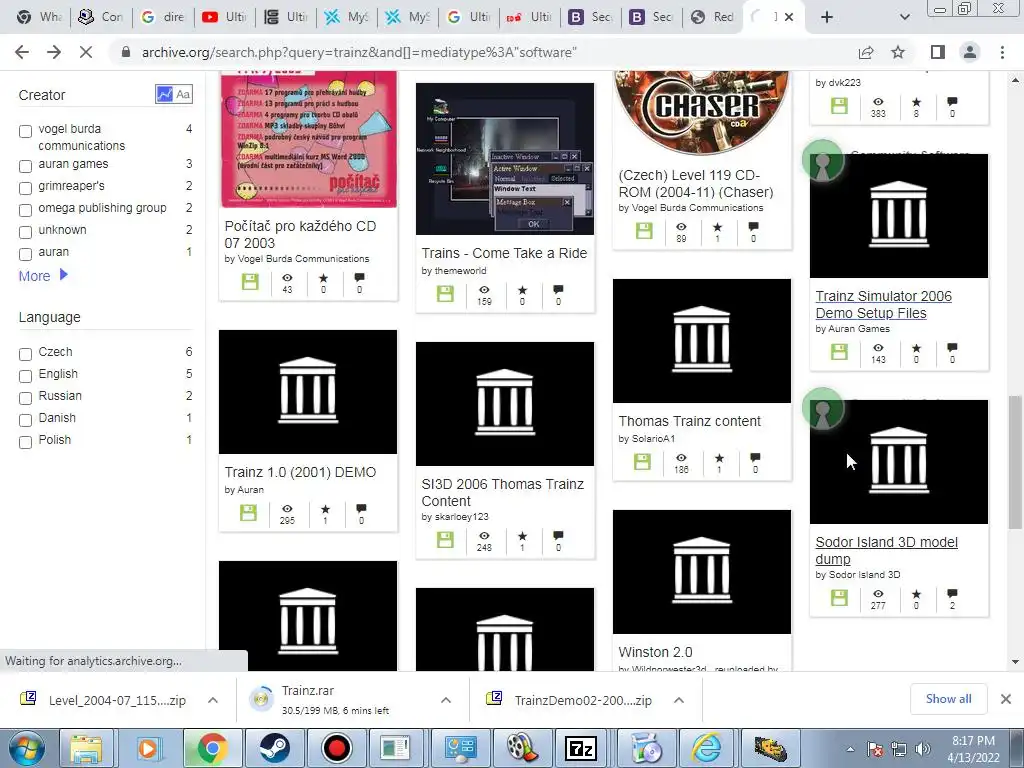Check Russian language filter
Image resolution: width=1024 pixels, height=768 pixels.
pyautogui.click(x=25, y=398)
